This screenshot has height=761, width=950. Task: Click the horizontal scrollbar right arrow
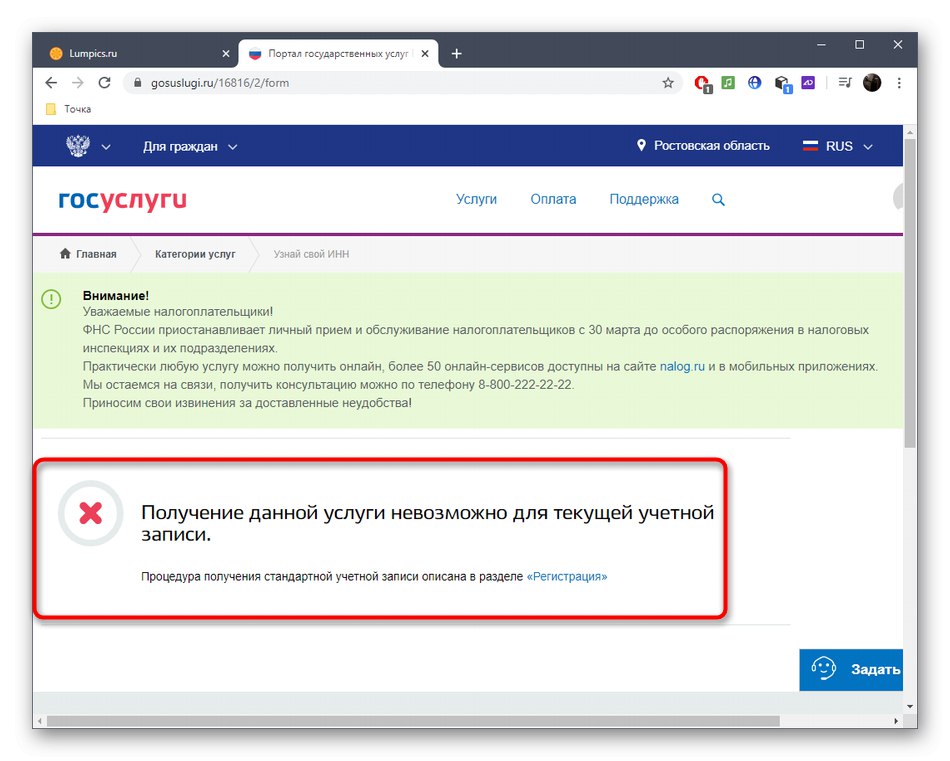[x=896, y=721]
